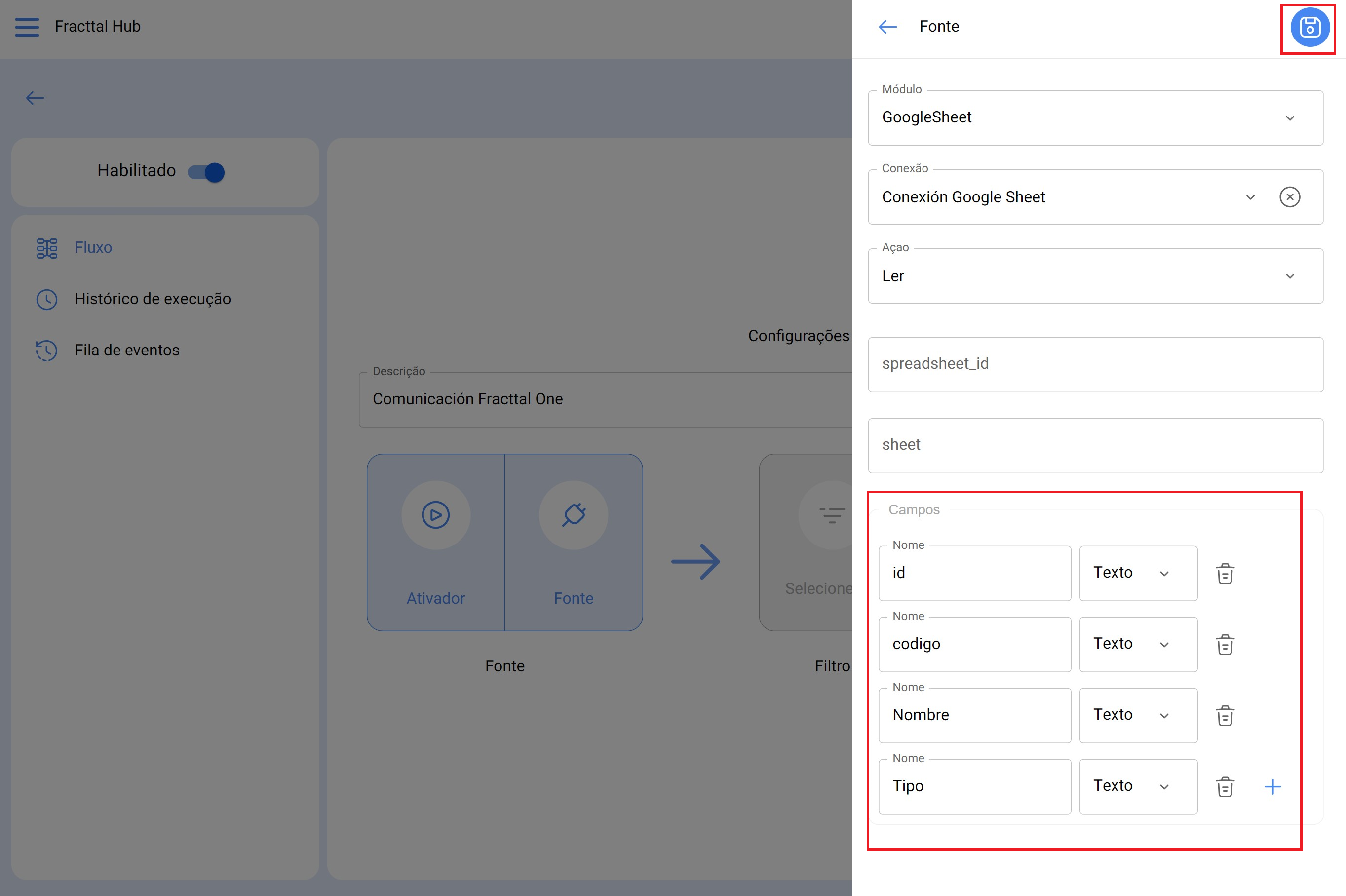This screenshot has width=1346, height=896.
Task: Select the Ativador play icon
Action: pos(436,515)
